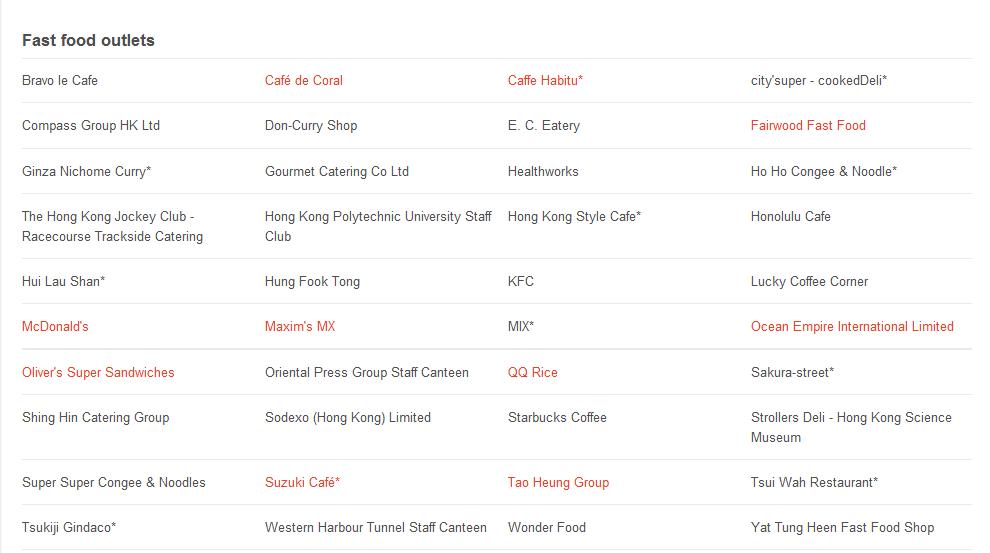The width and height of the screenshot is (990, 553).
Task: Click the Tsui Wah Restaurant* entry
Action: coord(814,483)
